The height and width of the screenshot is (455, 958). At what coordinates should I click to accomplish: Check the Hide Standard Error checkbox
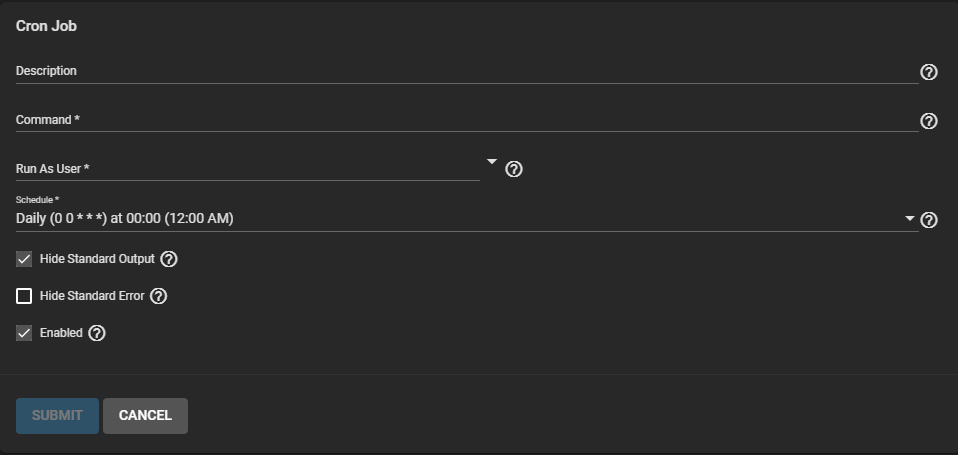24,296
